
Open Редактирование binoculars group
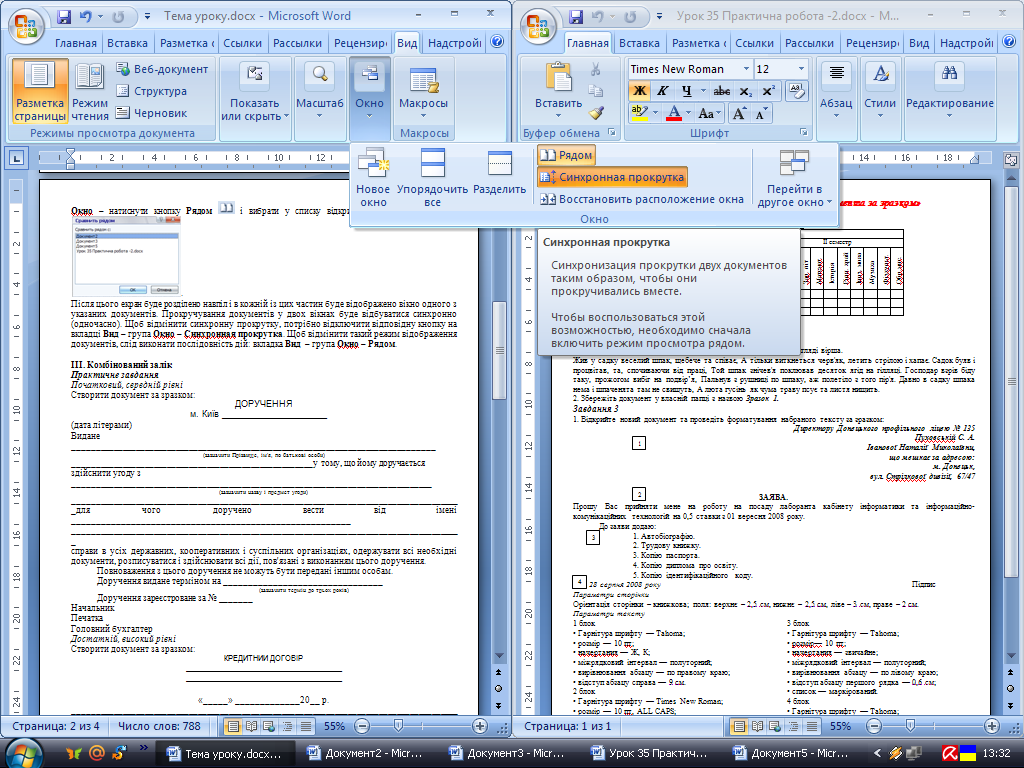[x=950, y=91]
